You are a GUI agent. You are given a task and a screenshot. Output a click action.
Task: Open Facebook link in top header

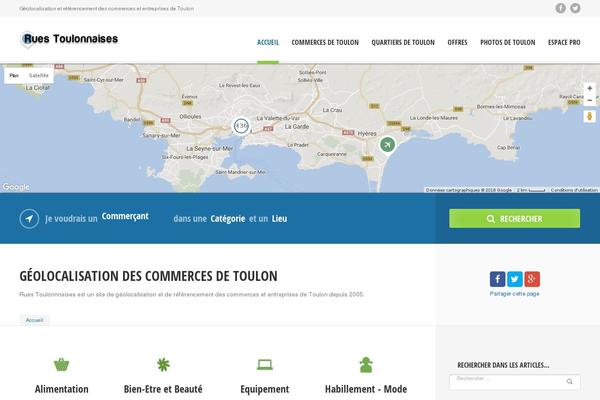pos(561,8)
